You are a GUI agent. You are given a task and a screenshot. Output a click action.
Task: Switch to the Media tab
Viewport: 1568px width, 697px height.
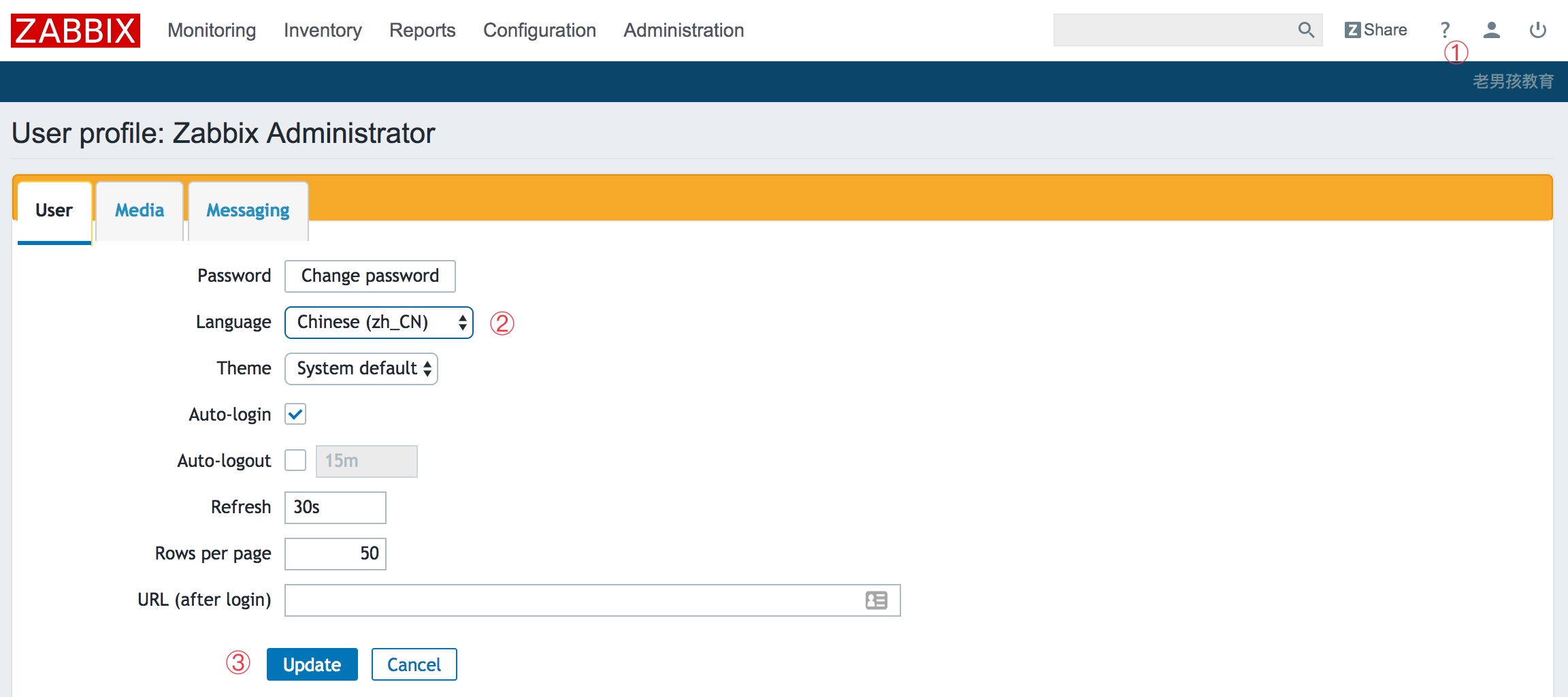[140, 211]
